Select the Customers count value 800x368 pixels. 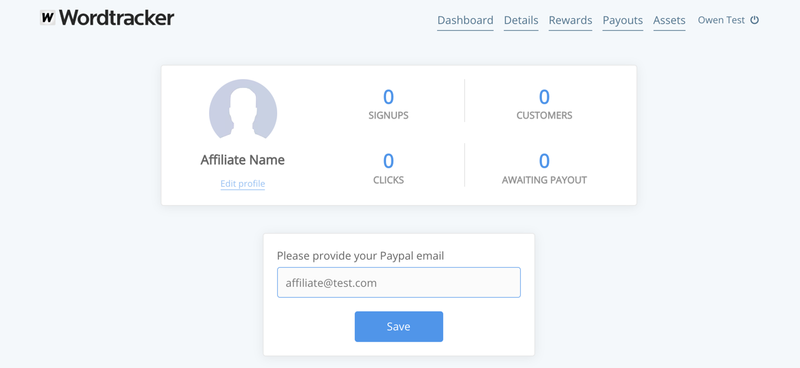pos(544,97)
